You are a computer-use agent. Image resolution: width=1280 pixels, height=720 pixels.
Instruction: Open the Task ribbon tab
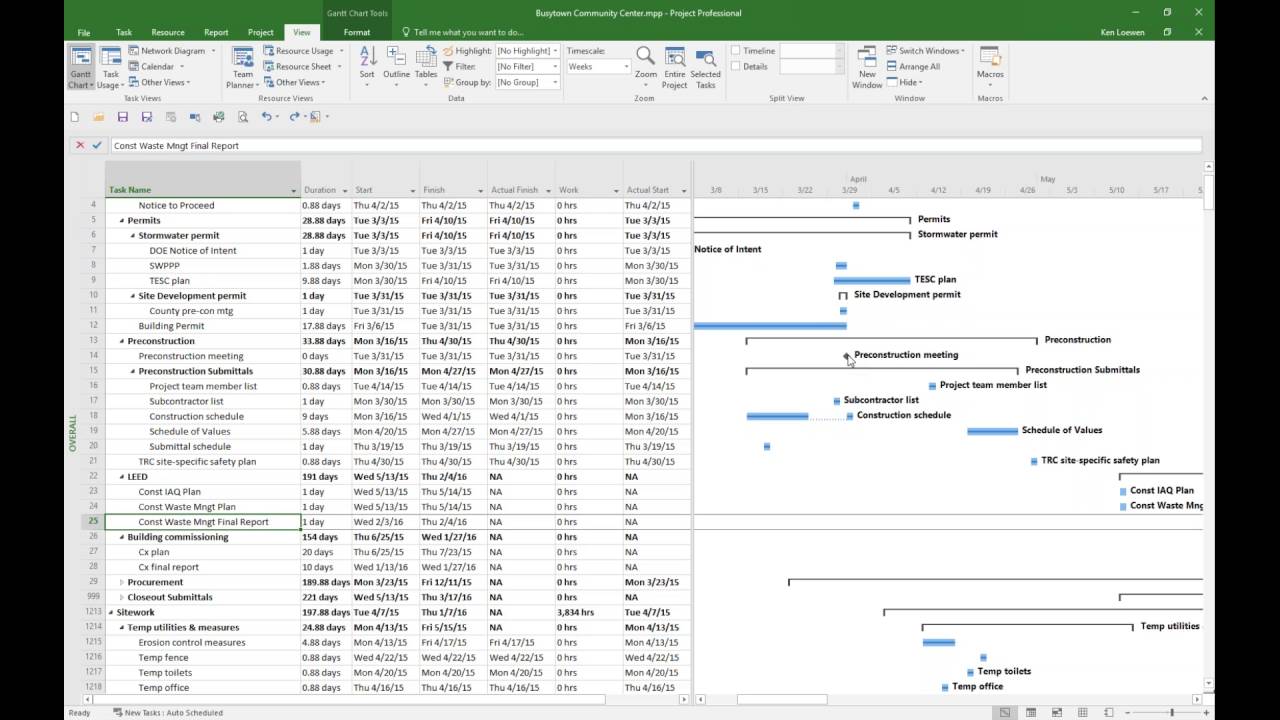pos(124,32)
